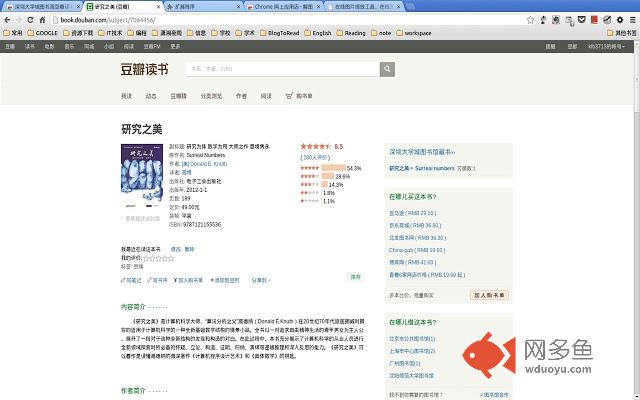Open 豆瓣猜 in the book navigation
This screenshot has width=640, height=400.
(x=178, y=96)
